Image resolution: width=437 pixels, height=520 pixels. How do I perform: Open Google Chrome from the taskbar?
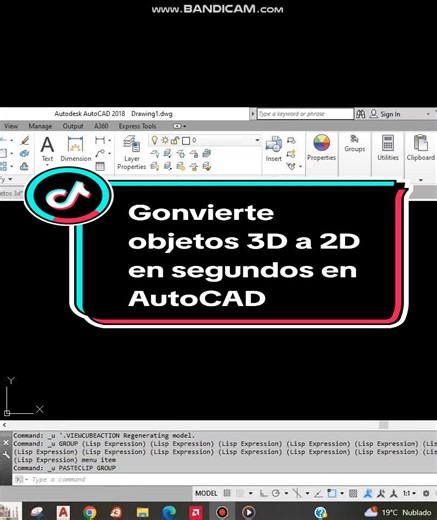coord(90,512)
